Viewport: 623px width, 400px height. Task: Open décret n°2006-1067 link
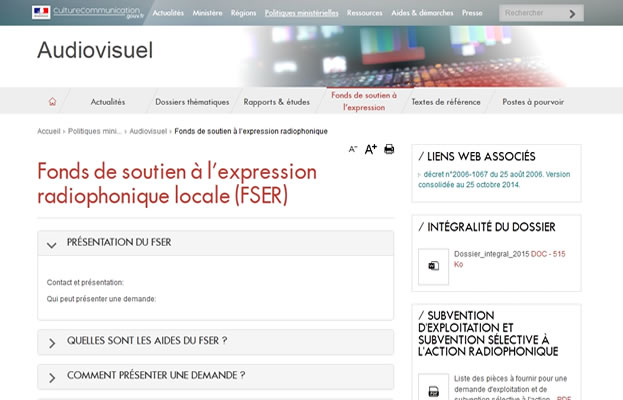494,180
